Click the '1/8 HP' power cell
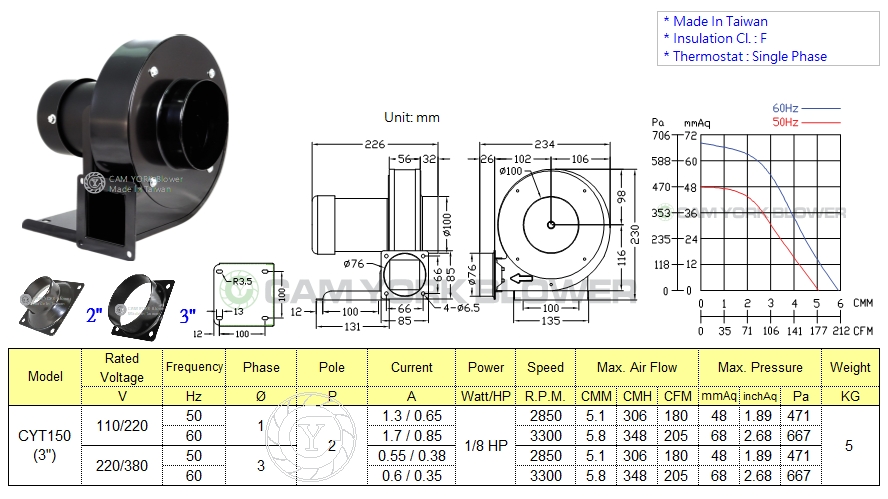Image resolution: width=888 pixels, height=499 pixels. 486,446
